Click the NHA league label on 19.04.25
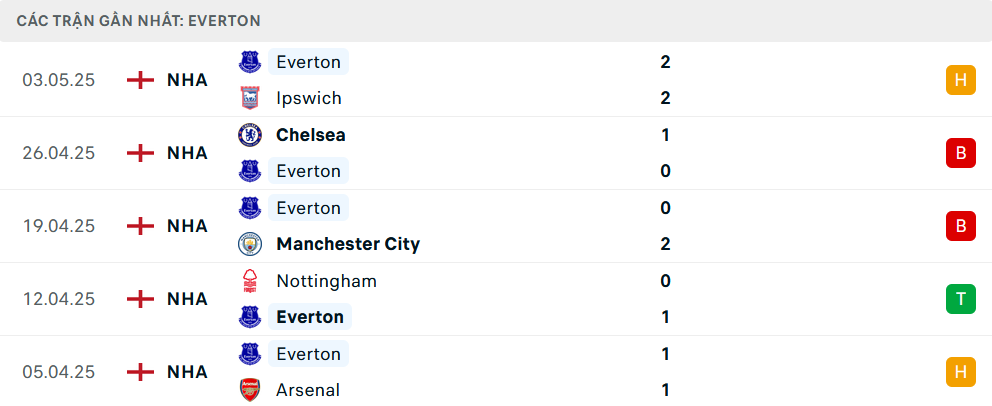Image resolution: width=992 pixels, height=406 pixels. tap(187, 226)
